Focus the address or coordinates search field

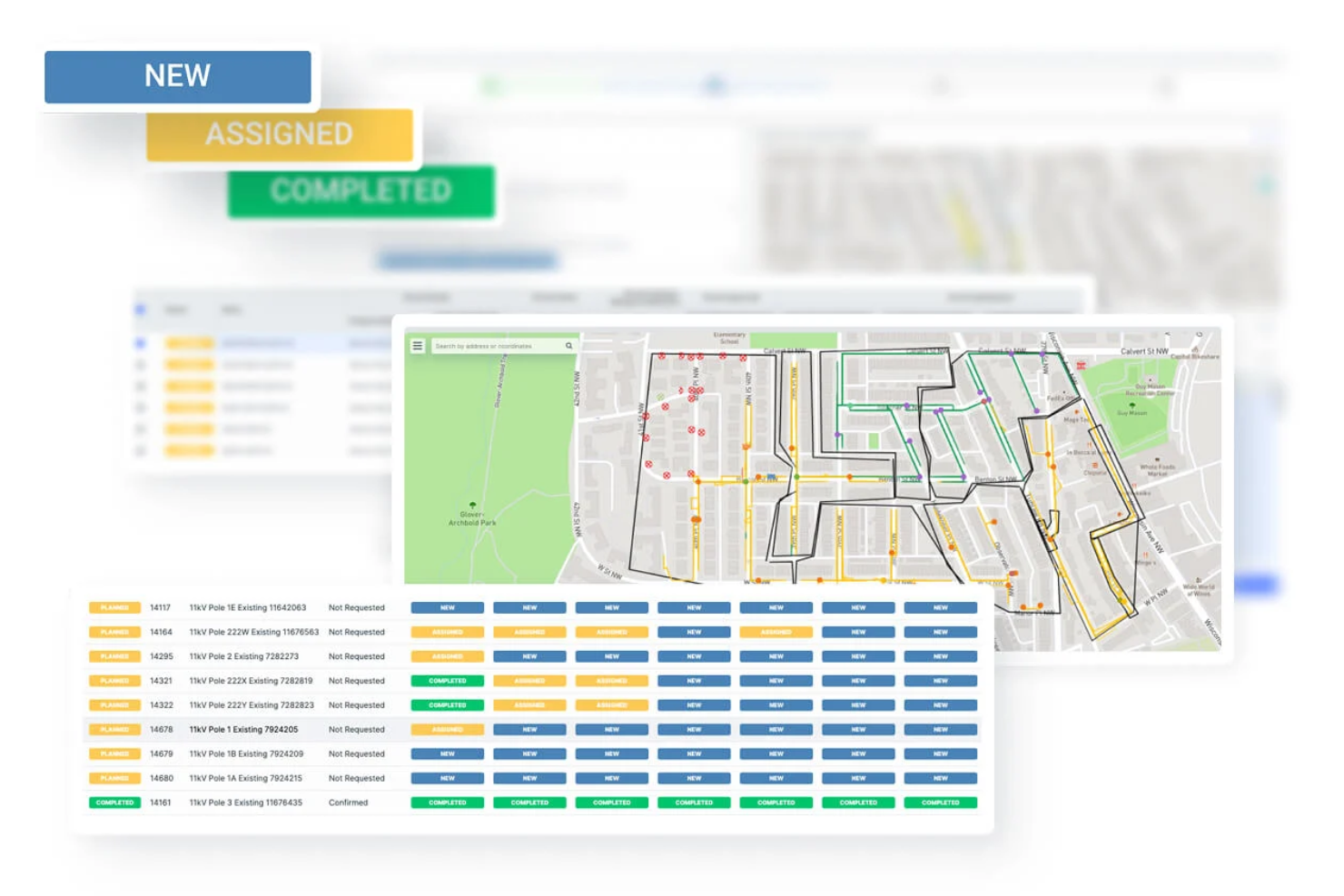tap(495, 346)
